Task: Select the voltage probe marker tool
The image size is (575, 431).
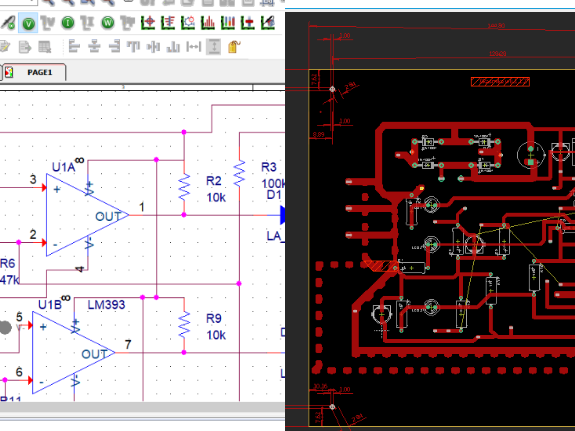Action: (x=8, y=23)
